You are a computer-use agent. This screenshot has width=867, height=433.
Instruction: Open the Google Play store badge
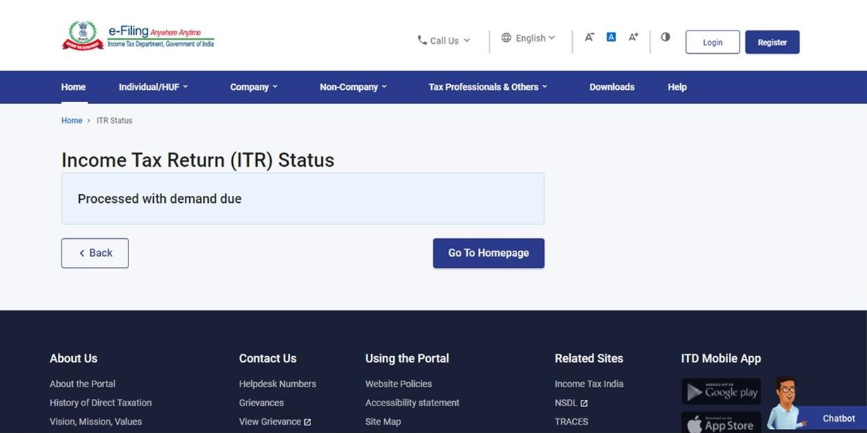pos(721,392)
